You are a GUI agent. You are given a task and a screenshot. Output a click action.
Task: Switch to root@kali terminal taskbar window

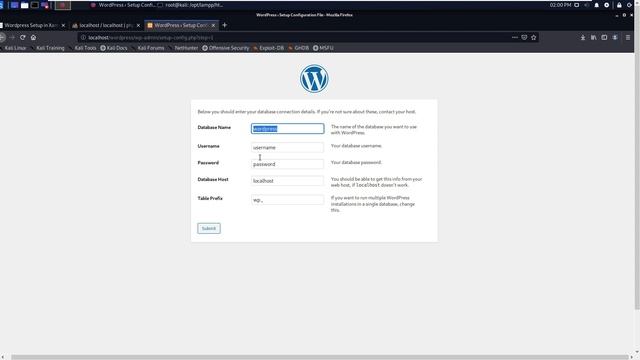(x=191, y=5)
